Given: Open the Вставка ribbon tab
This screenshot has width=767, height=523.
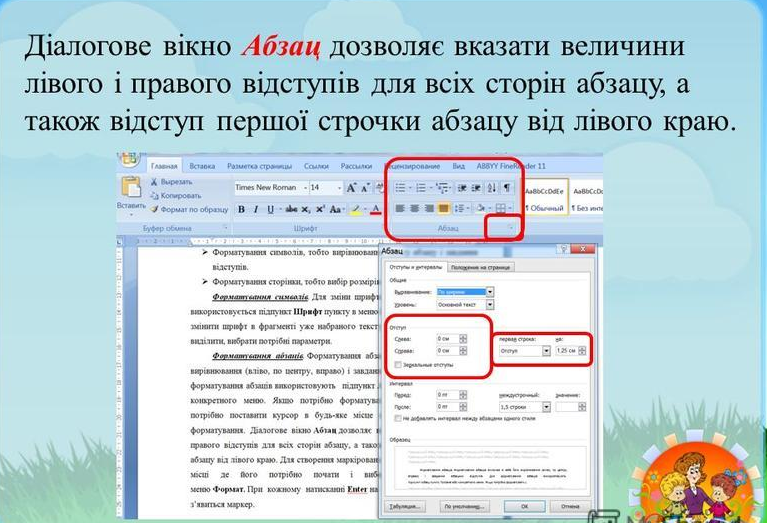Looking at the screenshot, I should pyautogui.click(x=202, y=166).
